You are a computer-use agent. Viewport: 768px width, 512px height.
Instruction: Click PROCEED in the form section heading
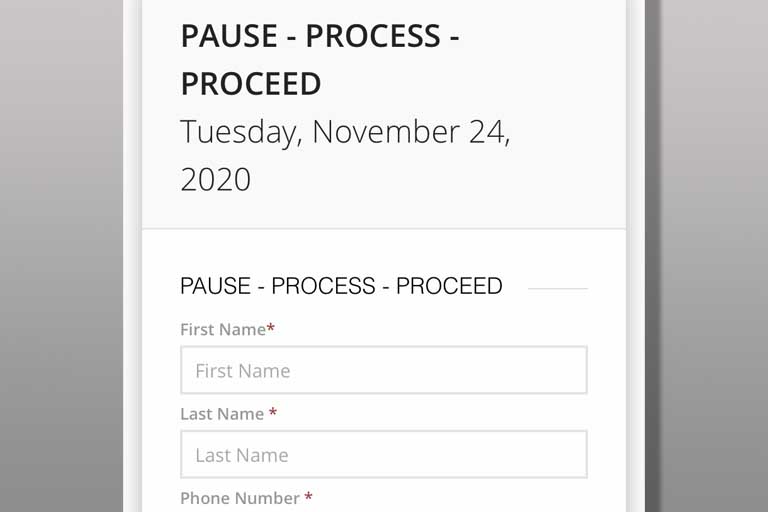tap(449, 286)
